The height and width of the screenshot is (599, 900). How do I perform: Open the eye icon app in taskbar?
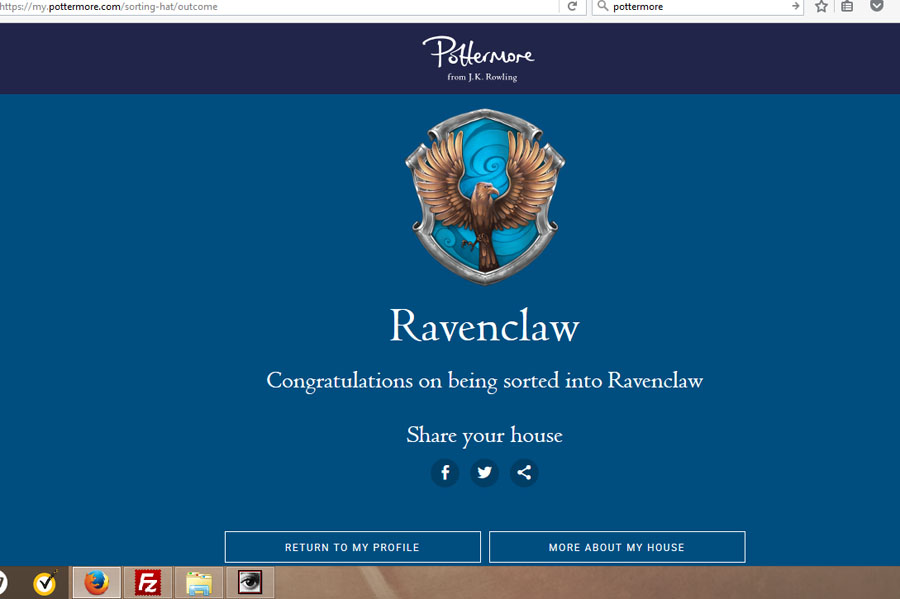pyautogui.click(x=250, y=583)
